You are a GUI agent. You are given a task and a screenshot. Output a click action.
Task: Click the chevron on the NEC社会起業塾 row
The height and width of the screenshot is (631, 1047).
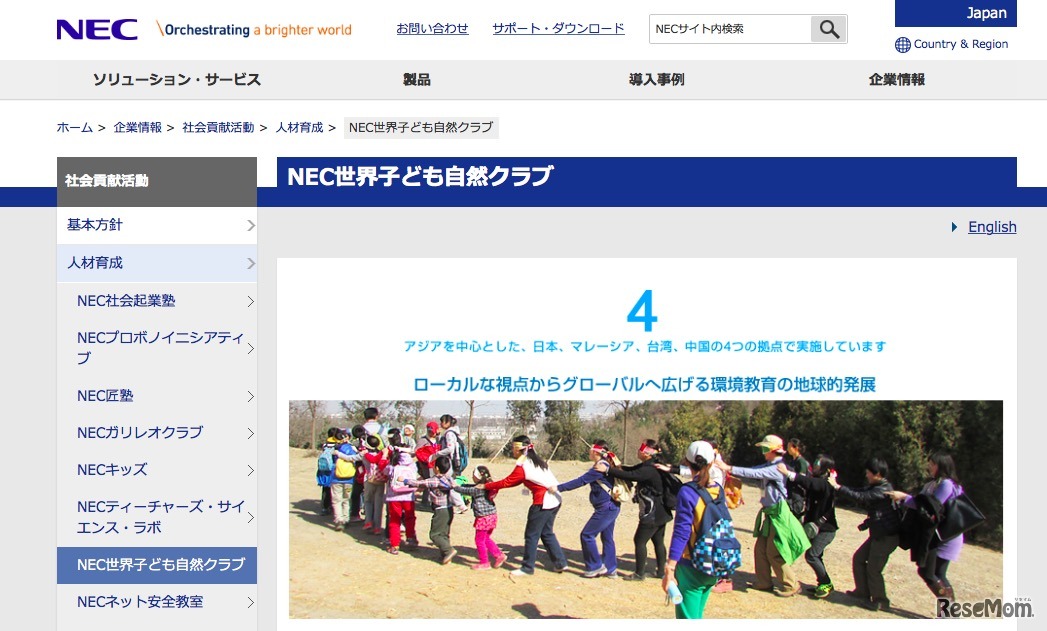tap(250, 301)
